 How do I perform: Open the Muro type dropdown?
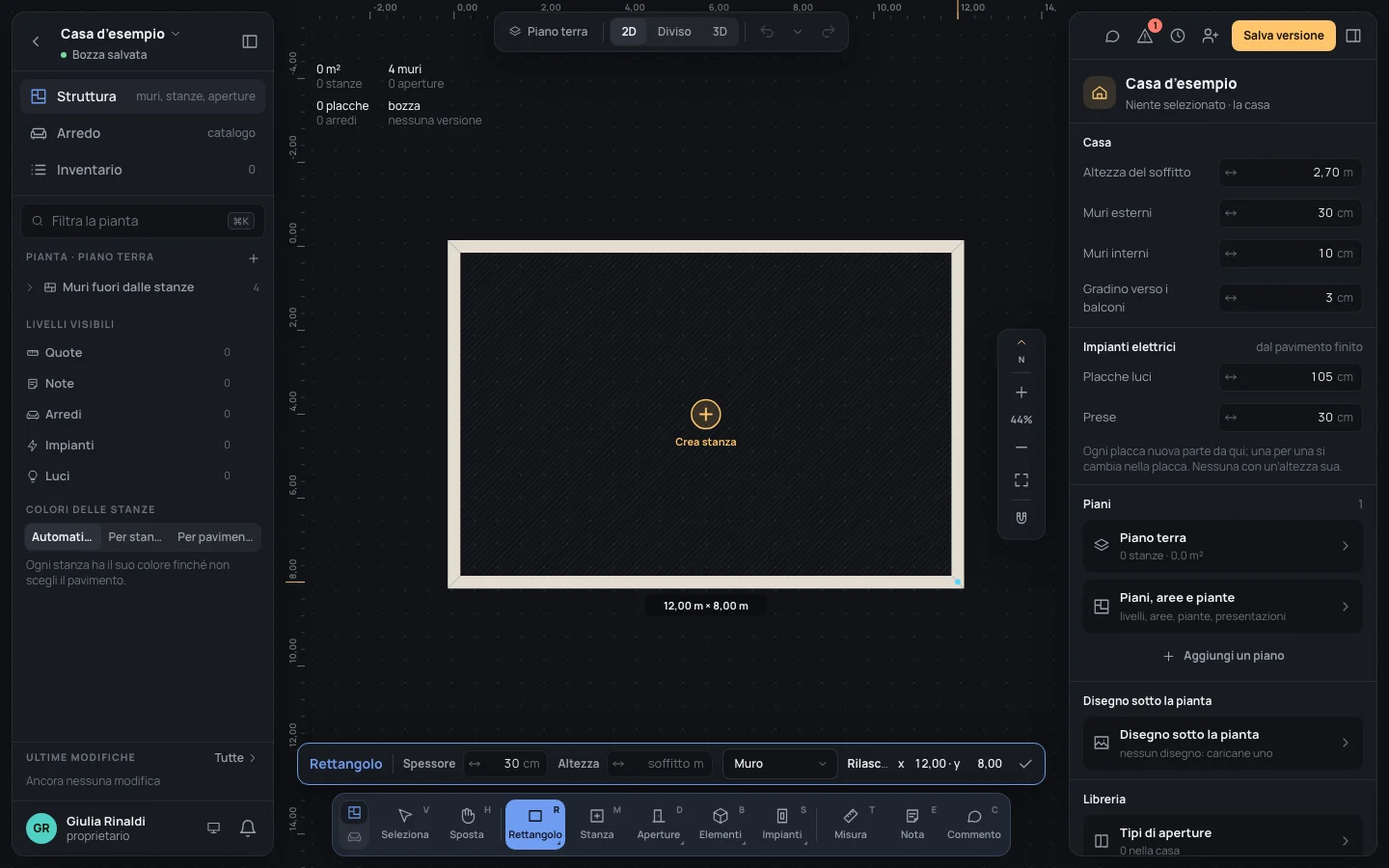coord(780,764)
